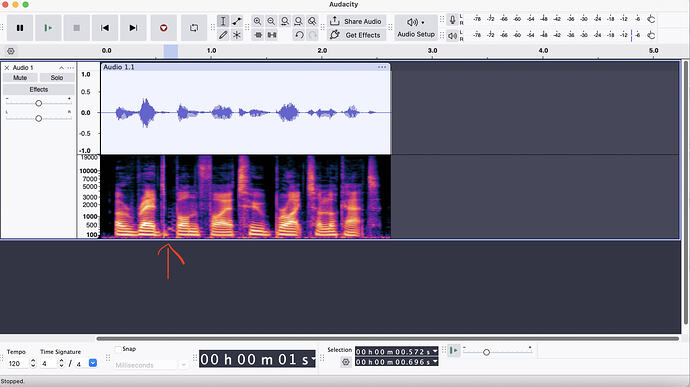This screenshot has height=387, width=690.
Task: Adjust the track pan slider
Action: click(39, 118)
